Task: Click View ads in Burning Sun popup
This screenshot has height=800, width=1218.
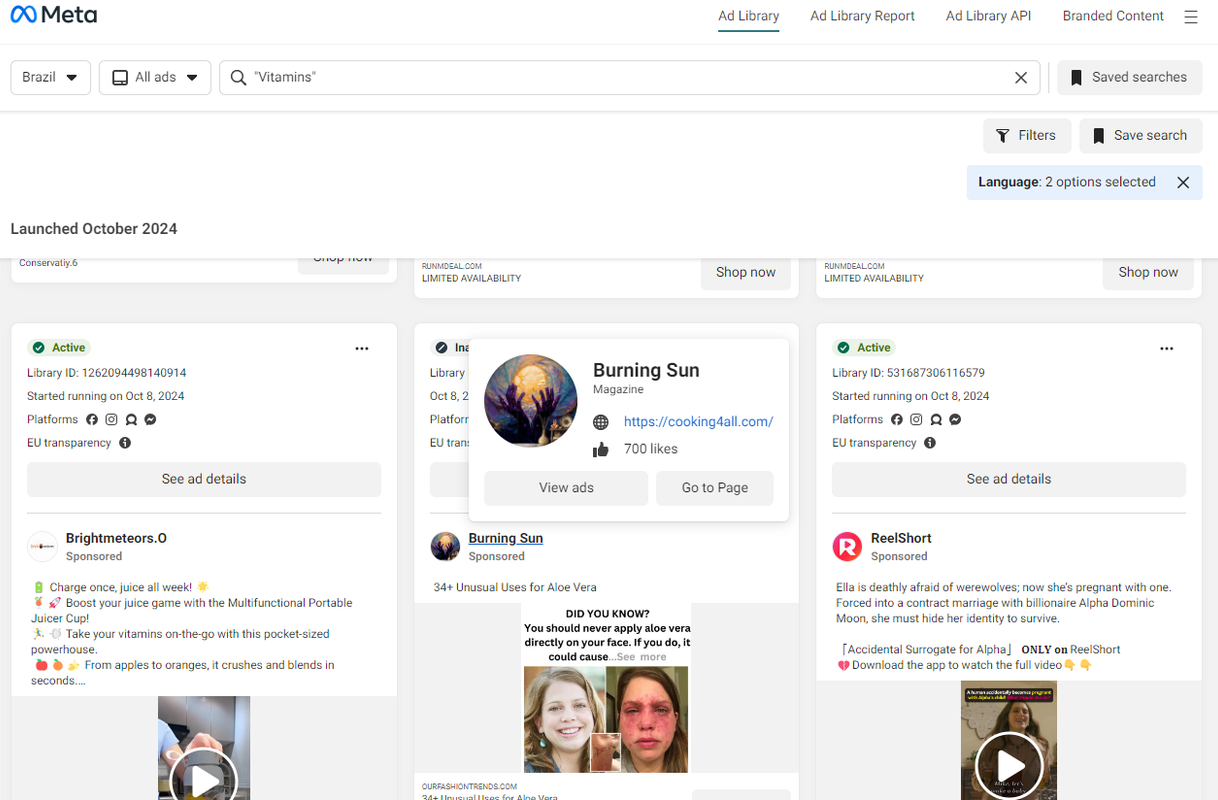Action: [x=566, y=488]
